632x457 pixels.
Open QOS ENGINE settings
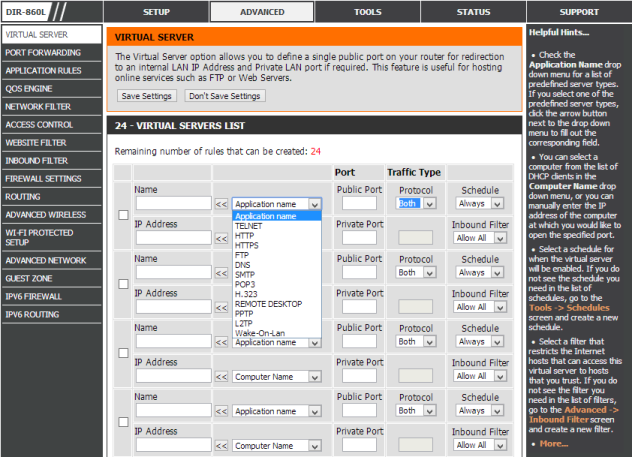52,89
